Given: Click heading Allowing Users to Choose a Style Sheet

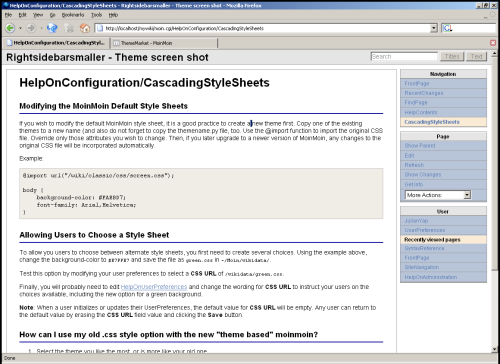Looking at the screenshot, I should coord(94,235).
